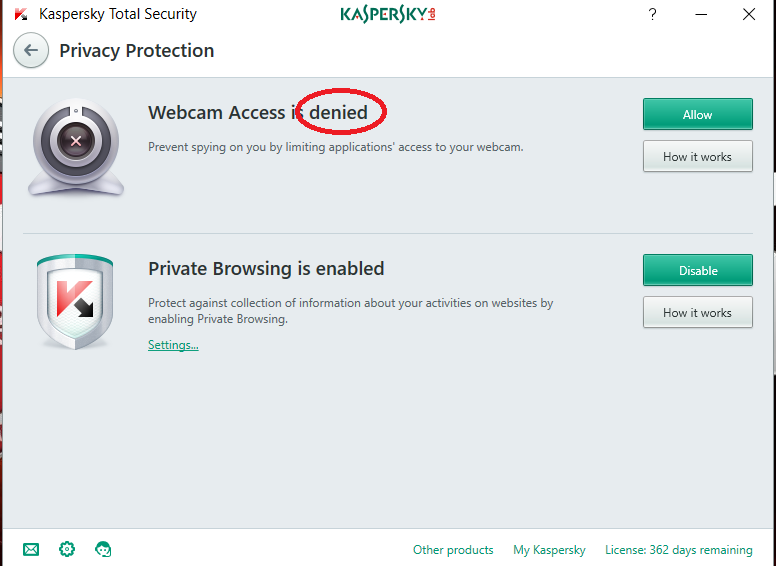Minimize the Kaspersky window

pos(701,14)
